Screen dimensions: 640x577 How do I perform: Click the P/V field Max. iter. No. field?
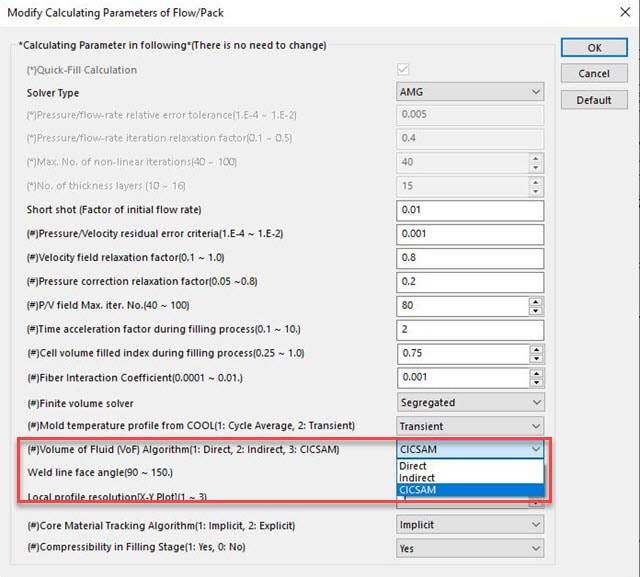[462, 306]
